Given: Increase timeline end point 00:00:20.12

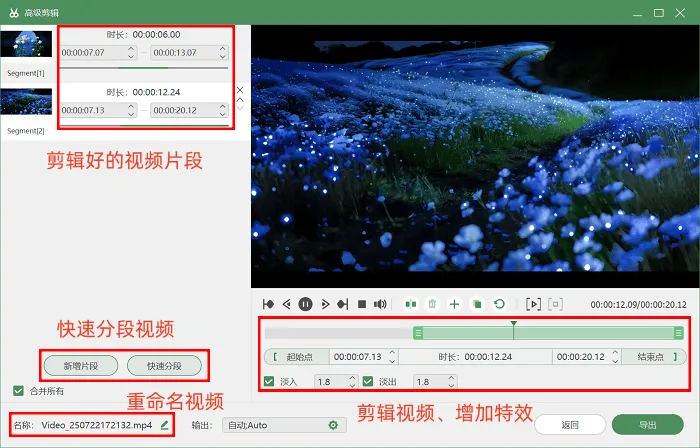Looking at the screenshot, I should point(615,353).
